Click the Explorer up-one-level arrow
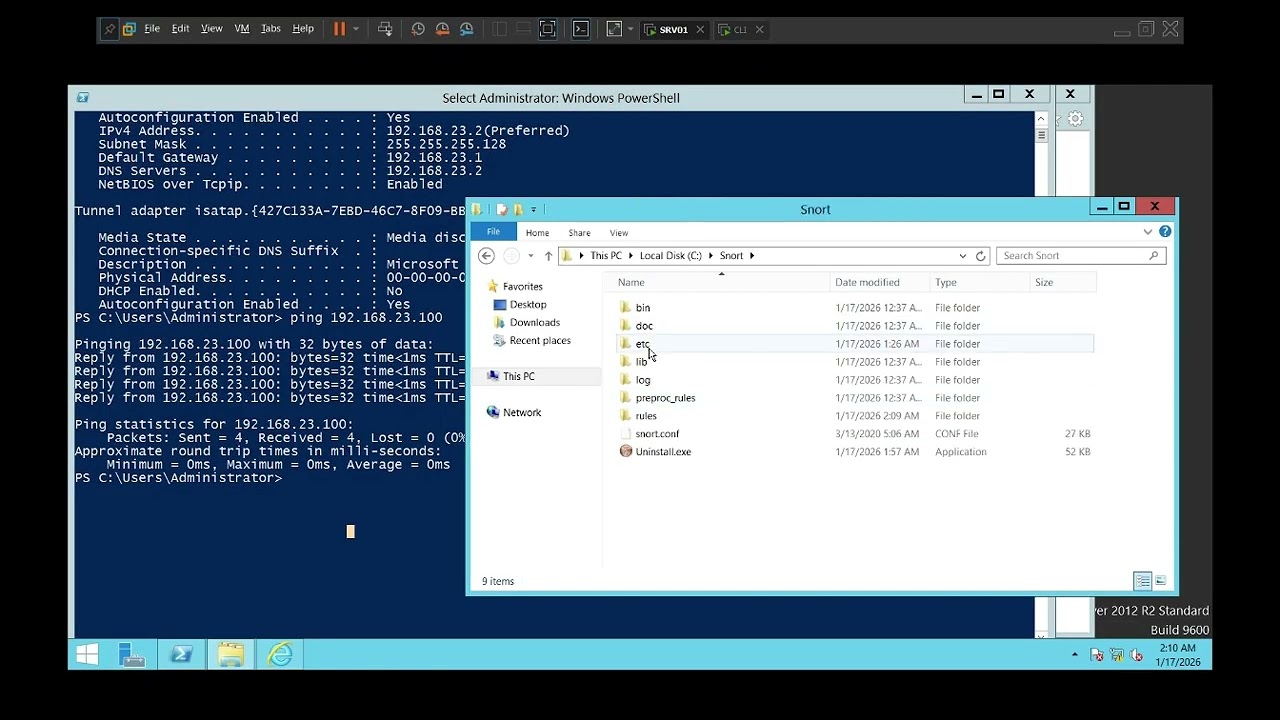Image resolution: width=1280 pixels, height=720 pixels. click(x=548, y=256)
